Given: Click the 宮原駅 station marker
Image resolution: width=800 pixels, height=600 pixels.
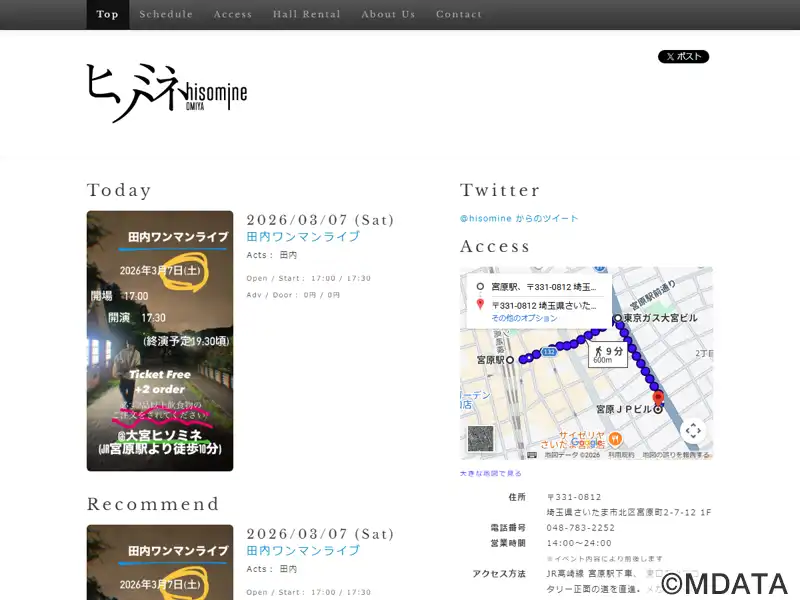Looking at the screenshot, I should [509, 360].
